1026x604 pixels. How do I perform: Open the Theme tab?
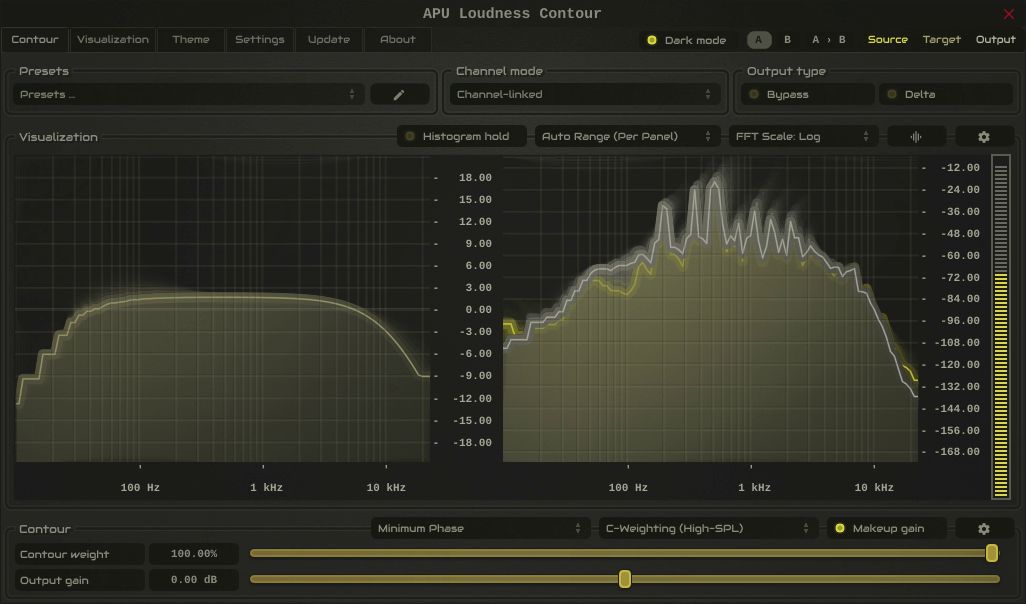tap(190, 39)
